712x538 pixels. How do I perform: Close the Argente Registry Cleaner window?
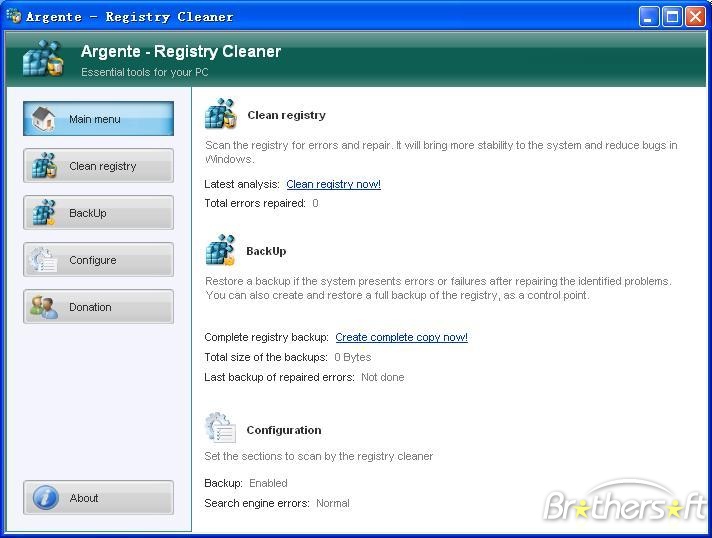tap(695, 17)
